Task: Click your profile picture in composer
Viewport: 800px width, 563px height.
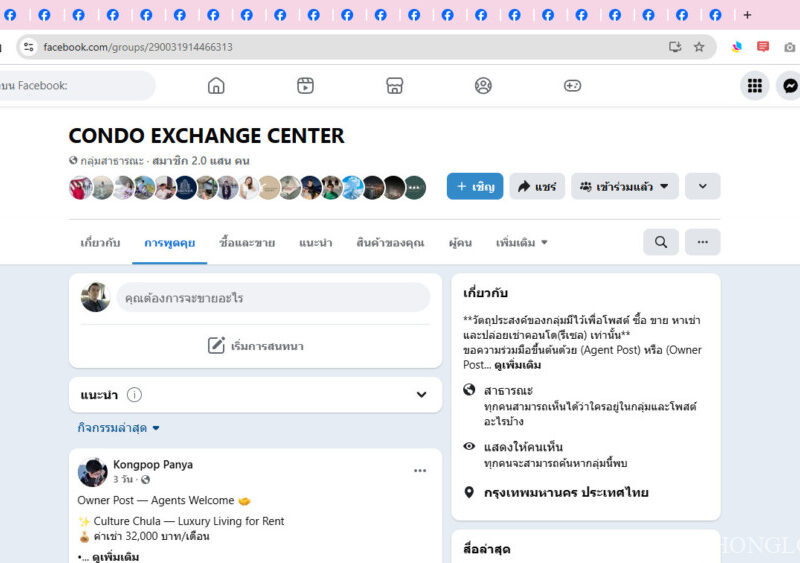Action: [95, 297]
